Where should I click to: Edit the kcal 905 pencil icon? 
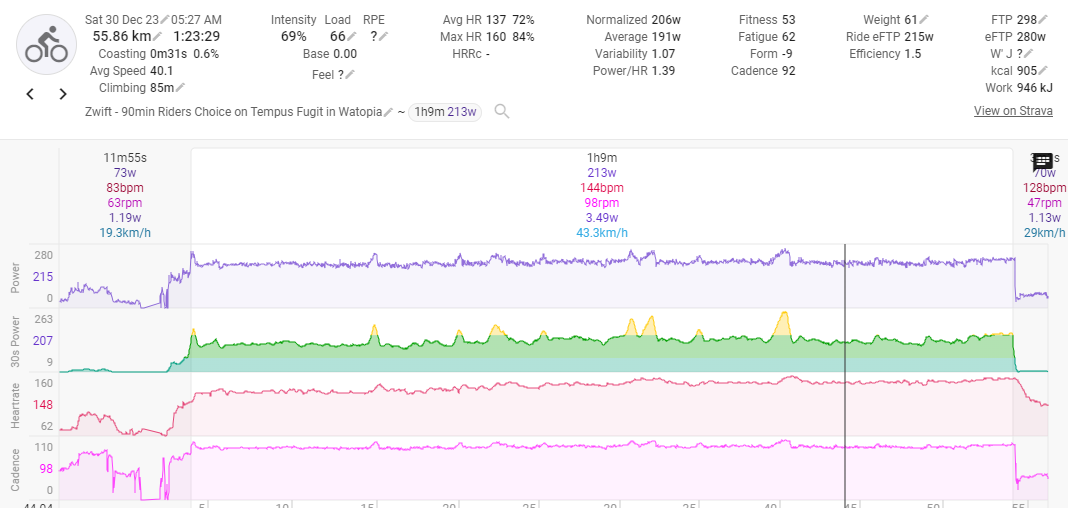click(x=1043, y=71)
